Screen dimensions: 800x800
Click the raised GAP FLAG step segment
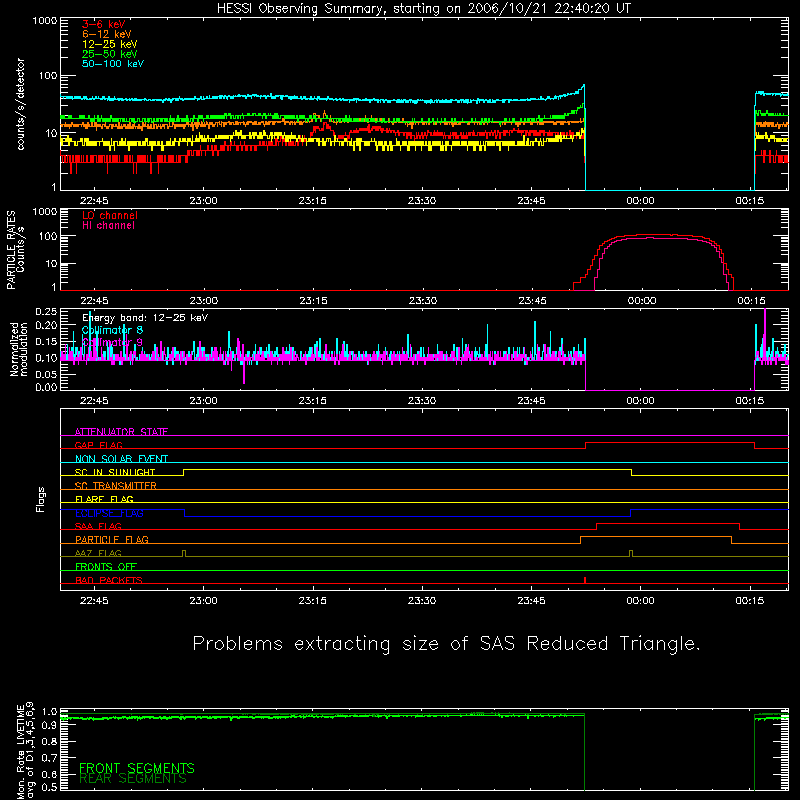tap(670, 443)
